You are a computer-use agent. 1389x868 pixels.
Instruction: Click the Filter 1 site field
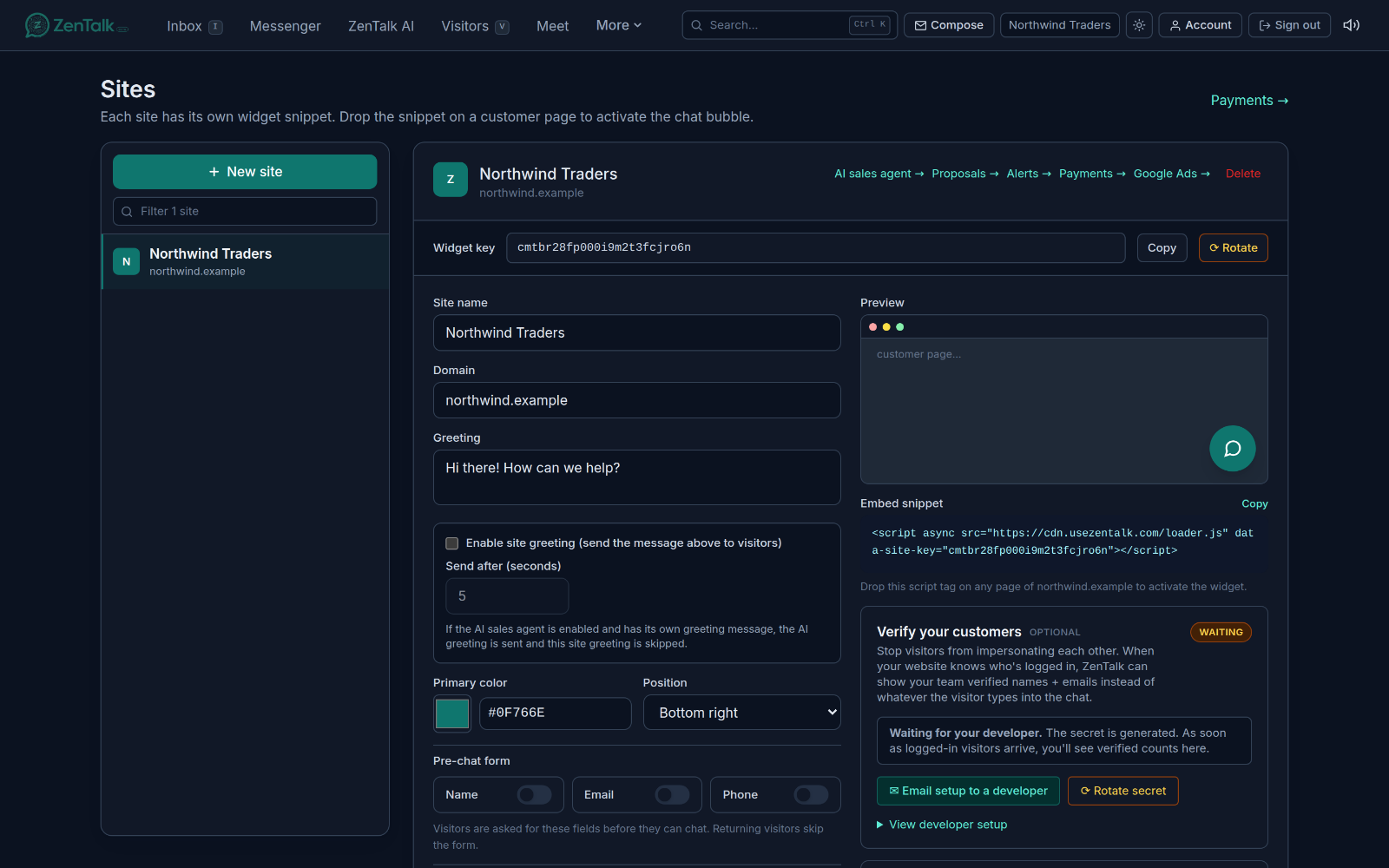[245, 211]
